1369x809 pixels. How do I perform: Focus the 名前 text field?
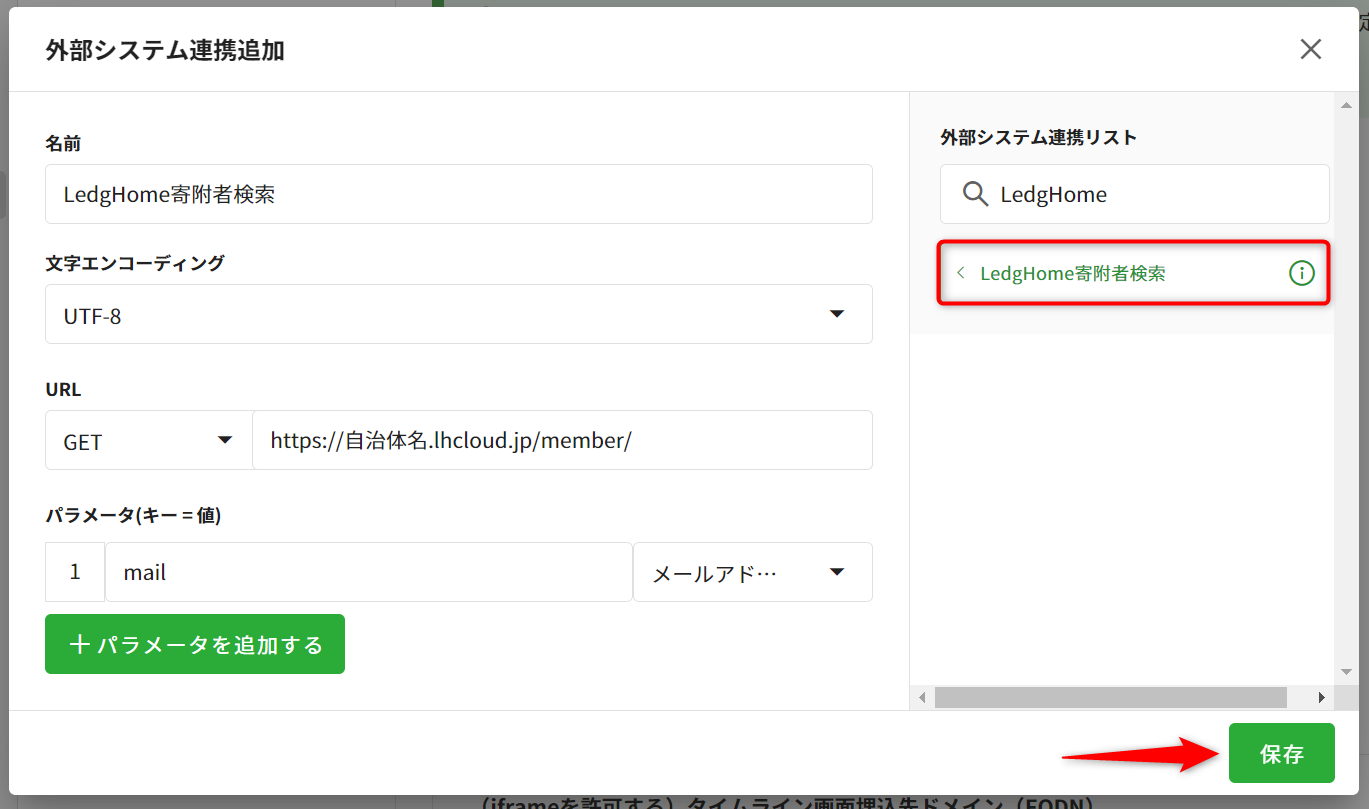point(458,195)
